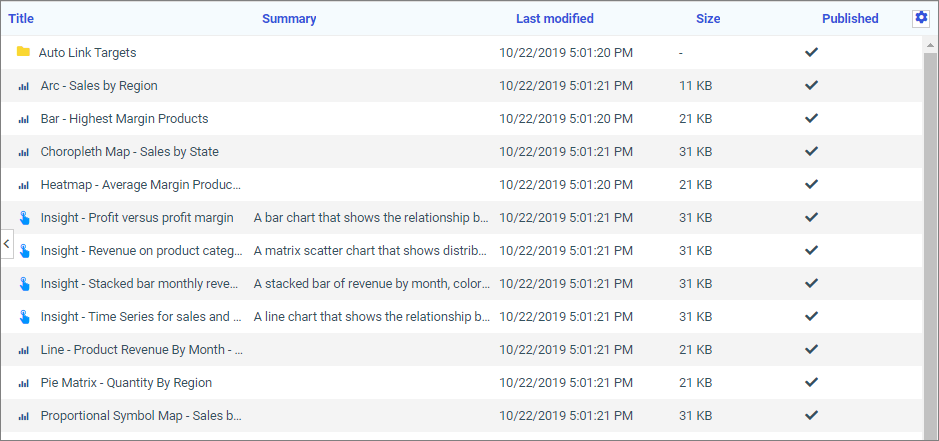Screen dimensions: 939x441
Task: Click chart icon beside Arc - Sales by Region
Action: coord(24,86)
